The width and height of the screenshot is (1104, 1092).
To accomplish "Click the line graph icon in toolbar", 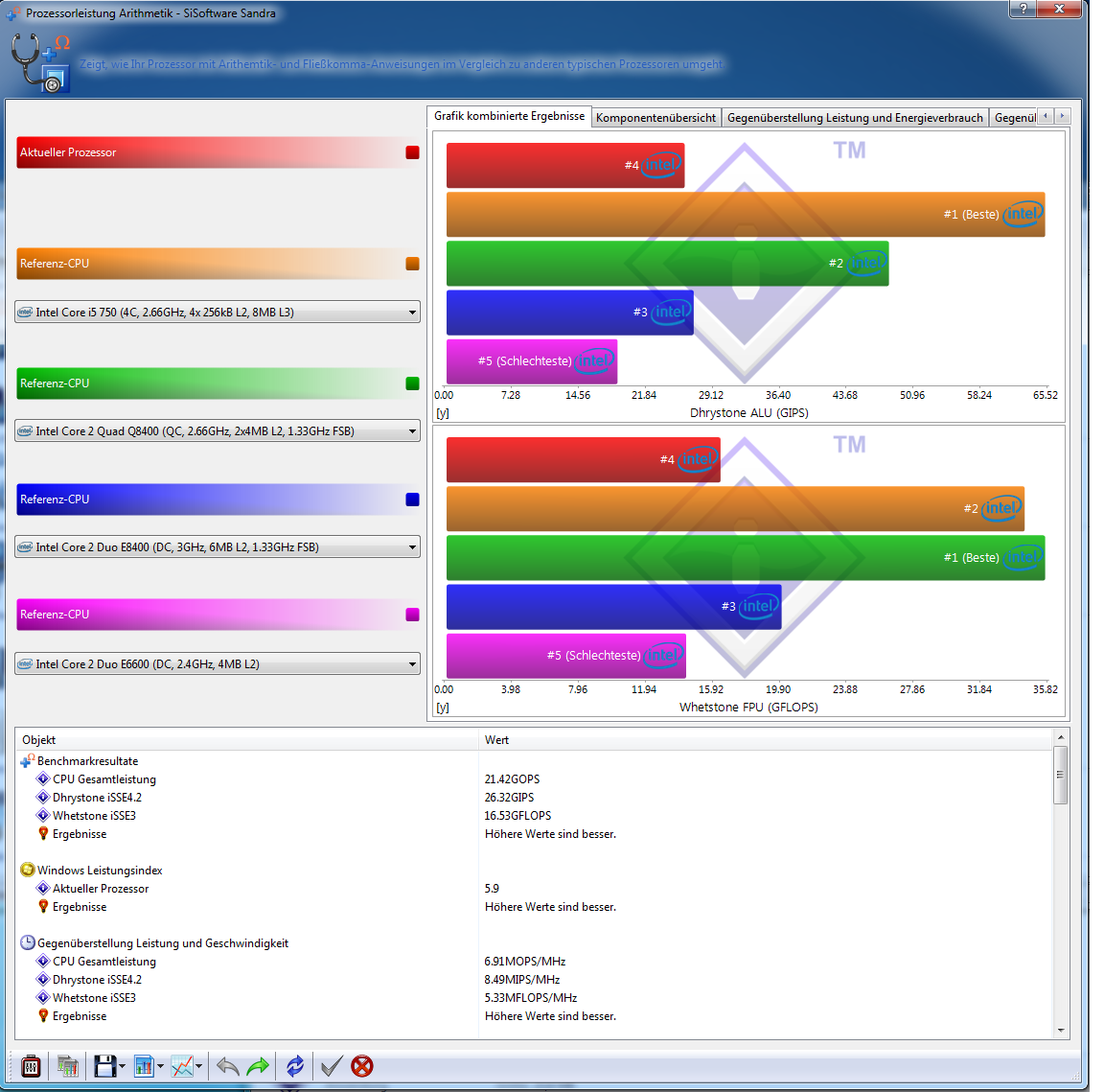I will point(182,1066).
